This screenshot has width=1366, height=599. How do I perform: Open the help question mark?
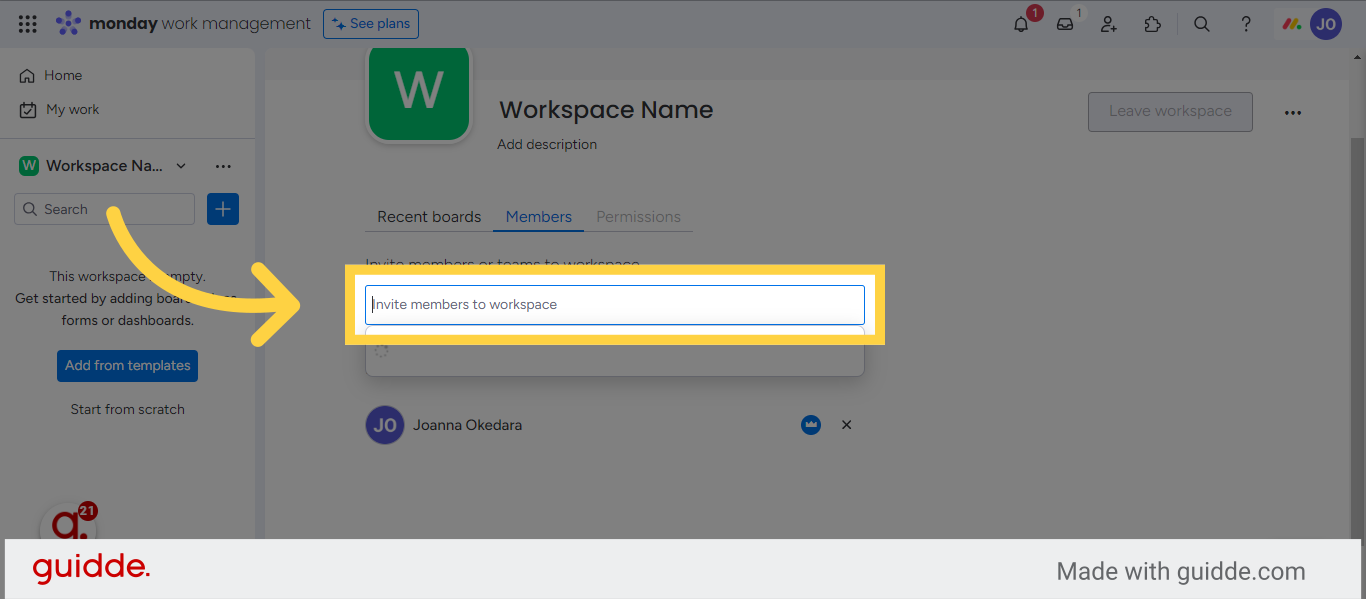click(x=1246, y=24)
